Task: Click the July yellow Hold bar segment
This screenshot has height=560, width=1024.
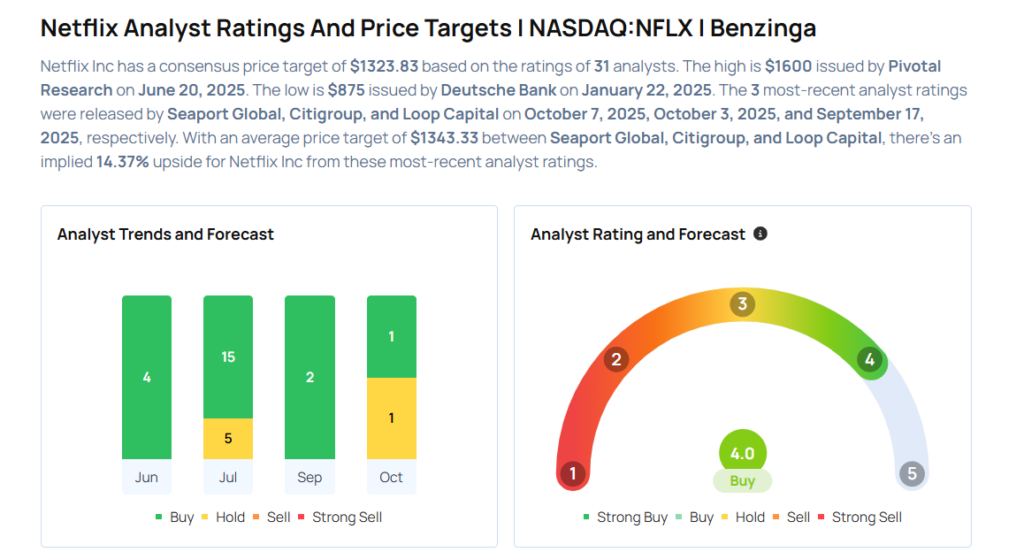Action: [x=228, y=437]
